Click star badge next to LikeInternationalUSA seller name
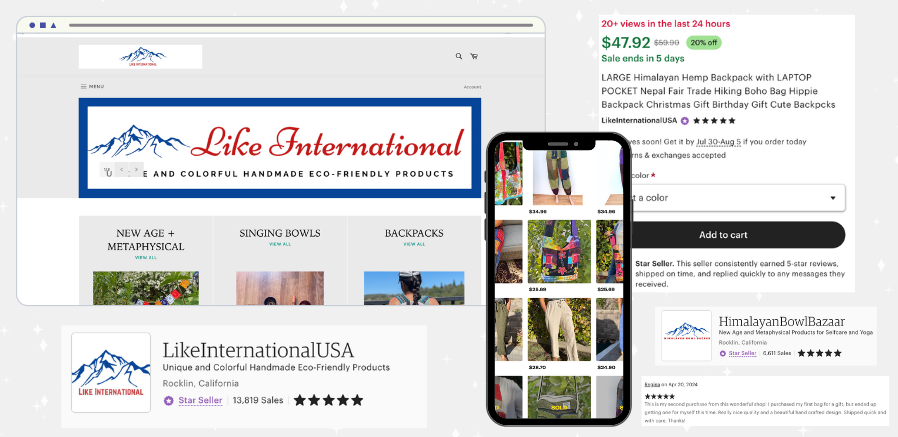The height and width of the screenshot is (437, 898). pos(685,121)
